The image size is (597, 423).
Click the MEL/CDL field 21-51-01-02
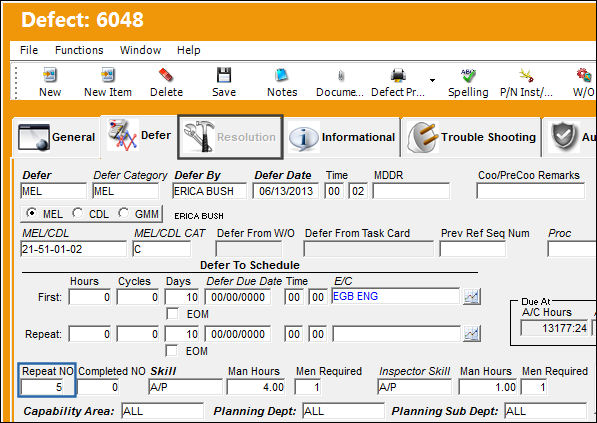coord(73,249)
